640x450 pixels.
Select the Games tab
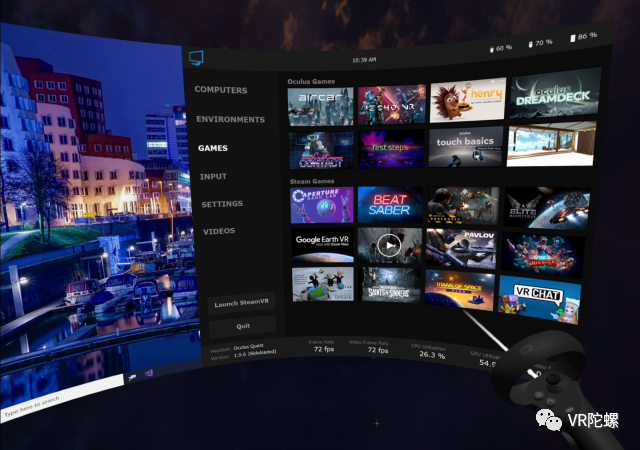tap(213, 148)
